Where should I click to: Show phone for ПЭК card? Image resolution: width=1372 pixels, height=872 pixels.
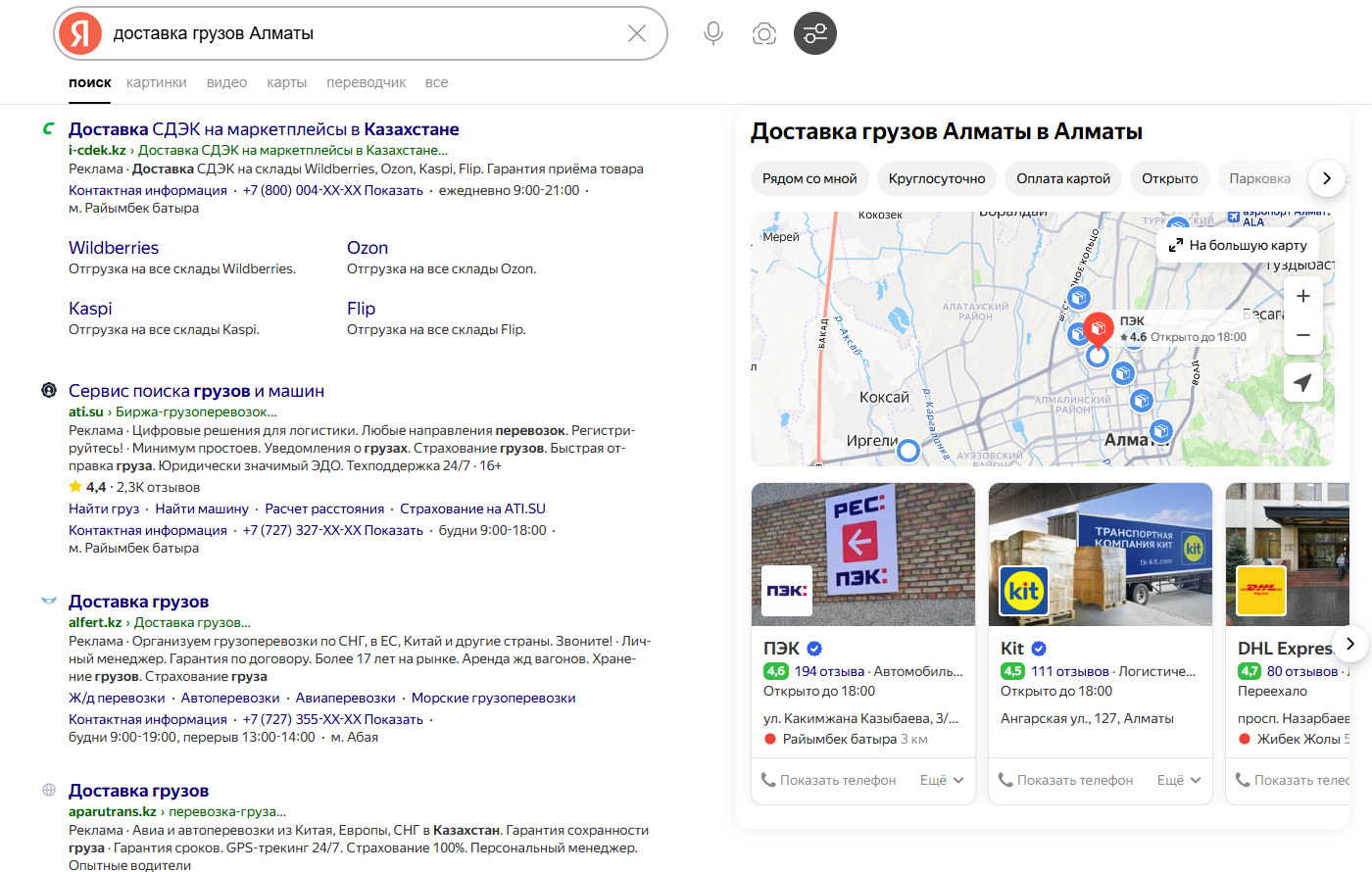[x=829, y=780]
